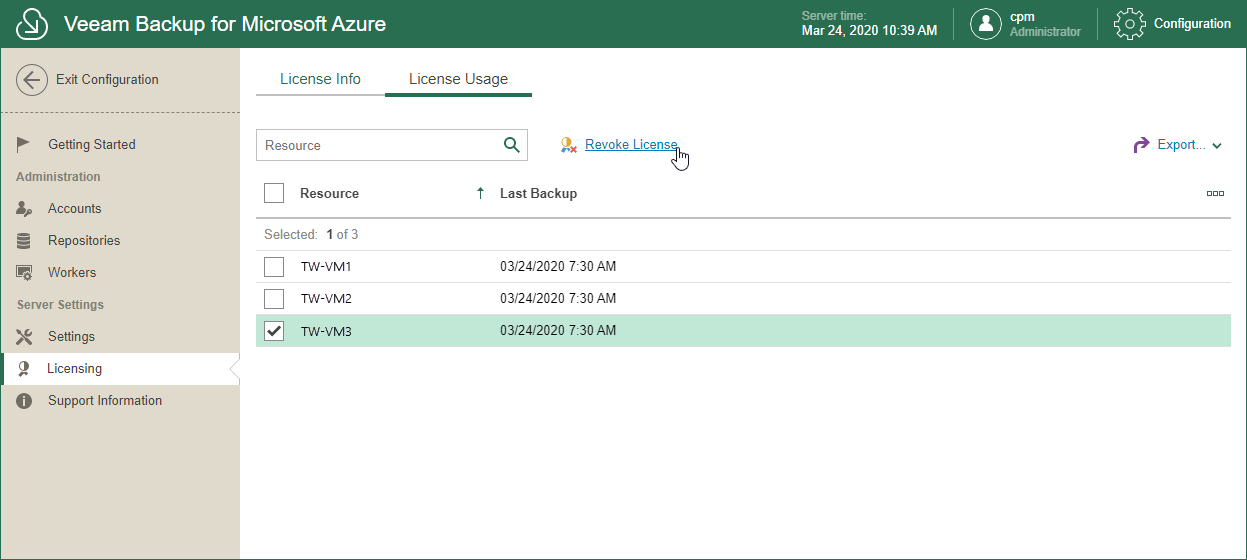Select the License Usage tab
1247x560 pixels.
(x=458, y=79)
